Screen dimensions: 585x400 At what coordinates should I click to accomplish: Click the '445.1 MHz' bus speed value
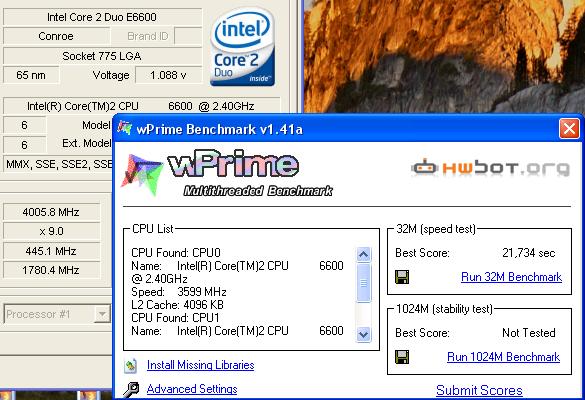[51, 251]
